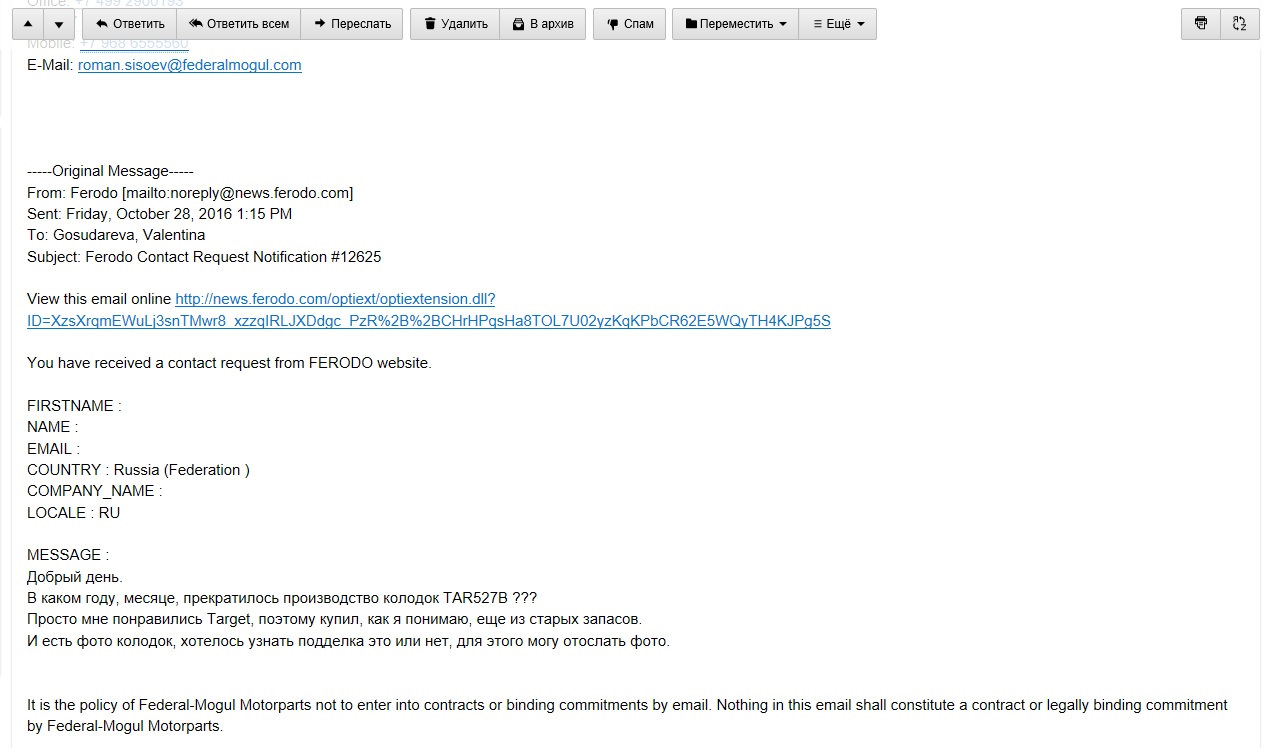Click the icon right of the printer
The image size is (1266, 748).
pyautogui.click(x=1239, y=24)
